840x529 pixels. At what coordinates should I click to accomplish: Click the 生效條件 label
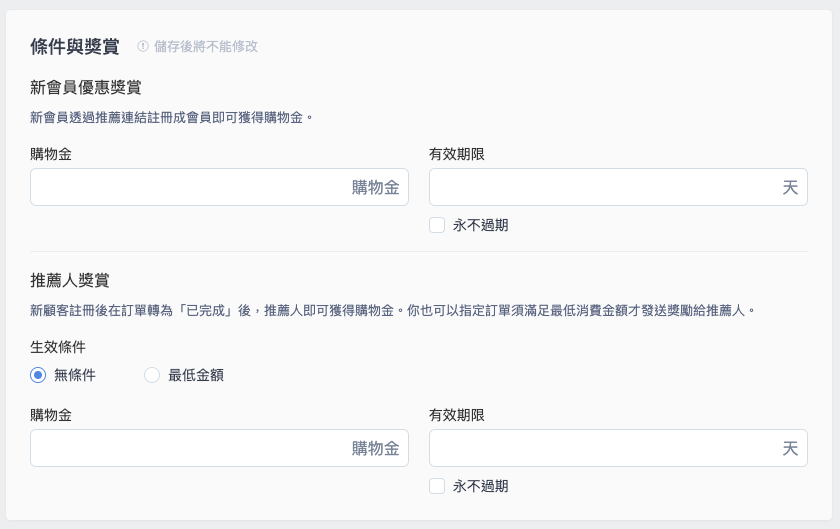point(58,347)
